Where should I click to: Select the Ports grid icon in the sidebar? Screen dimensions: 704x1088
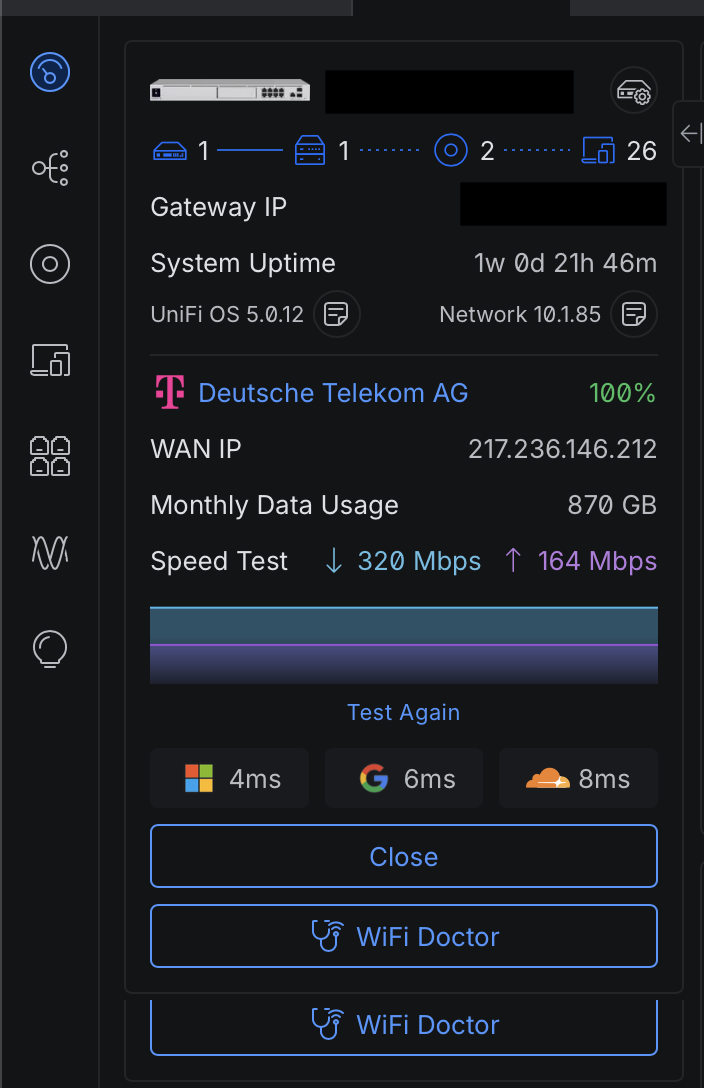click(x=49, y=456)
